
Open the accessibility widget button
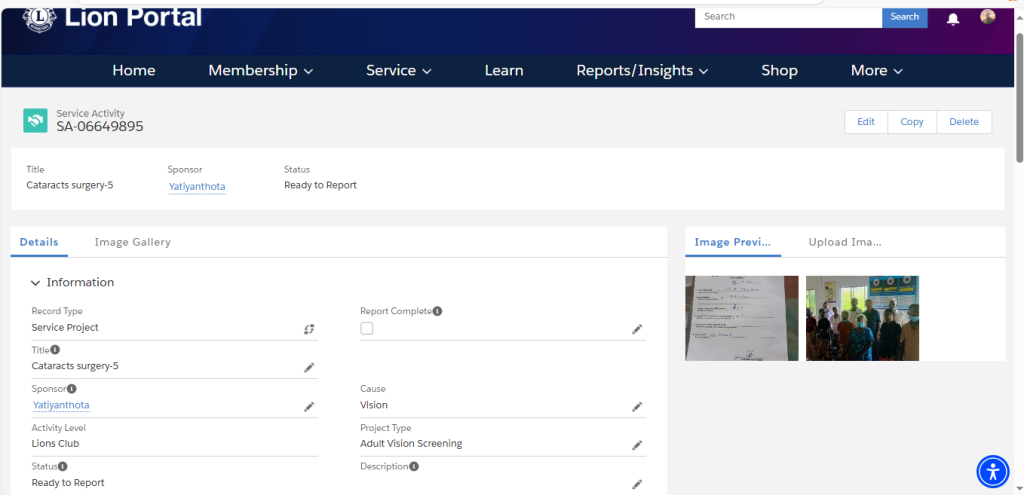[993, 471]
